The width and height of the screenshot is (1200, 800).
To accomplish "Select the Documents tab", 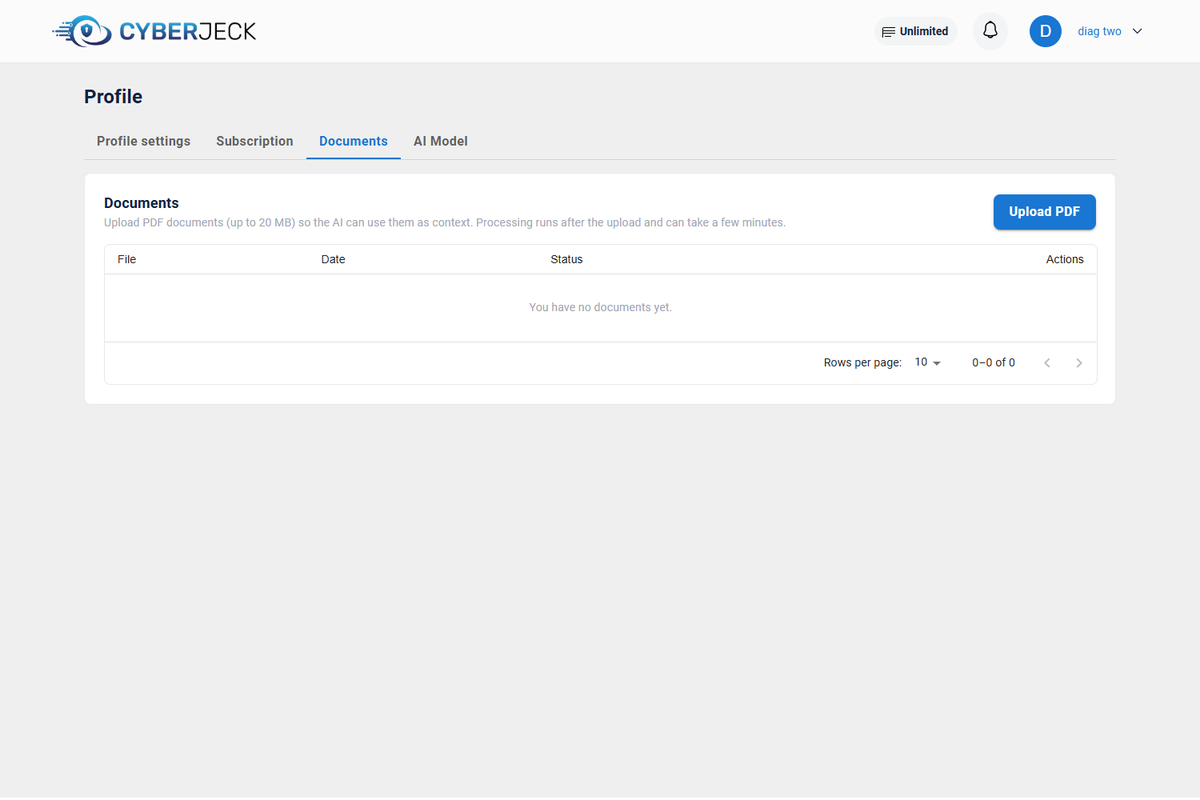I will tap(353, 141).
